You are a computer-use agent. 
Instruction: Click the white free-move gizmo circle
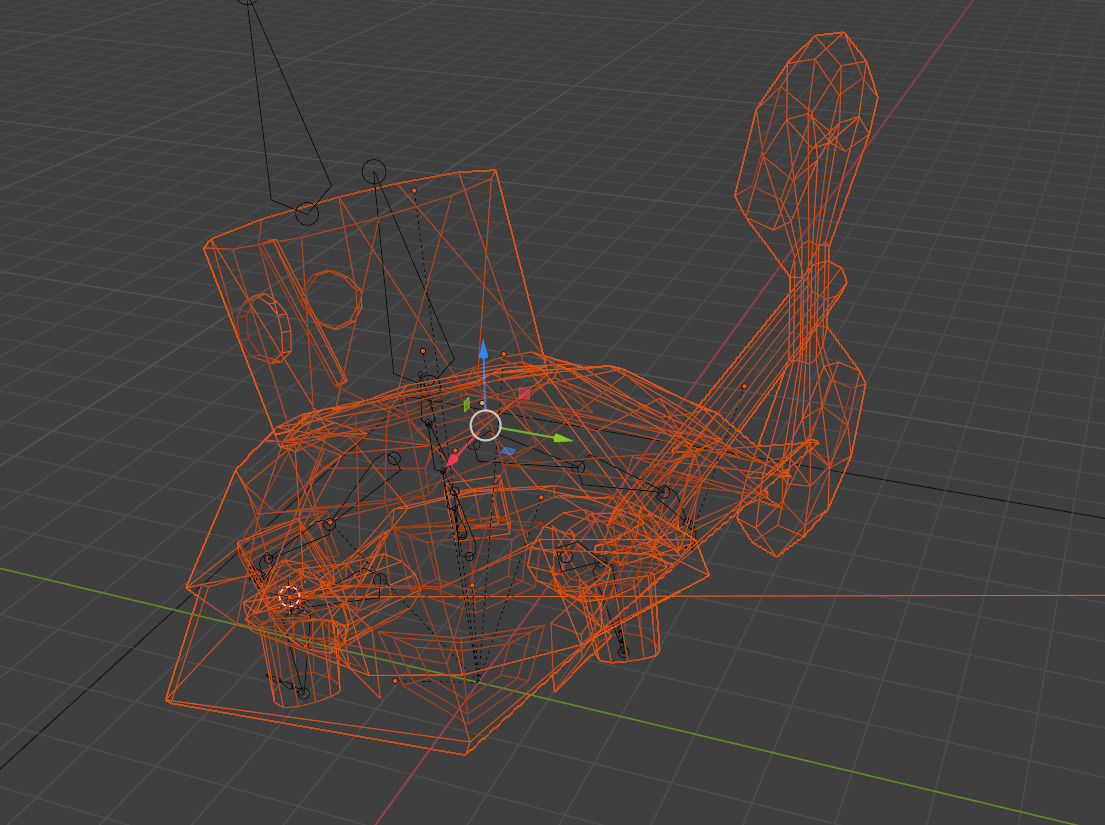tap(486, 426)
